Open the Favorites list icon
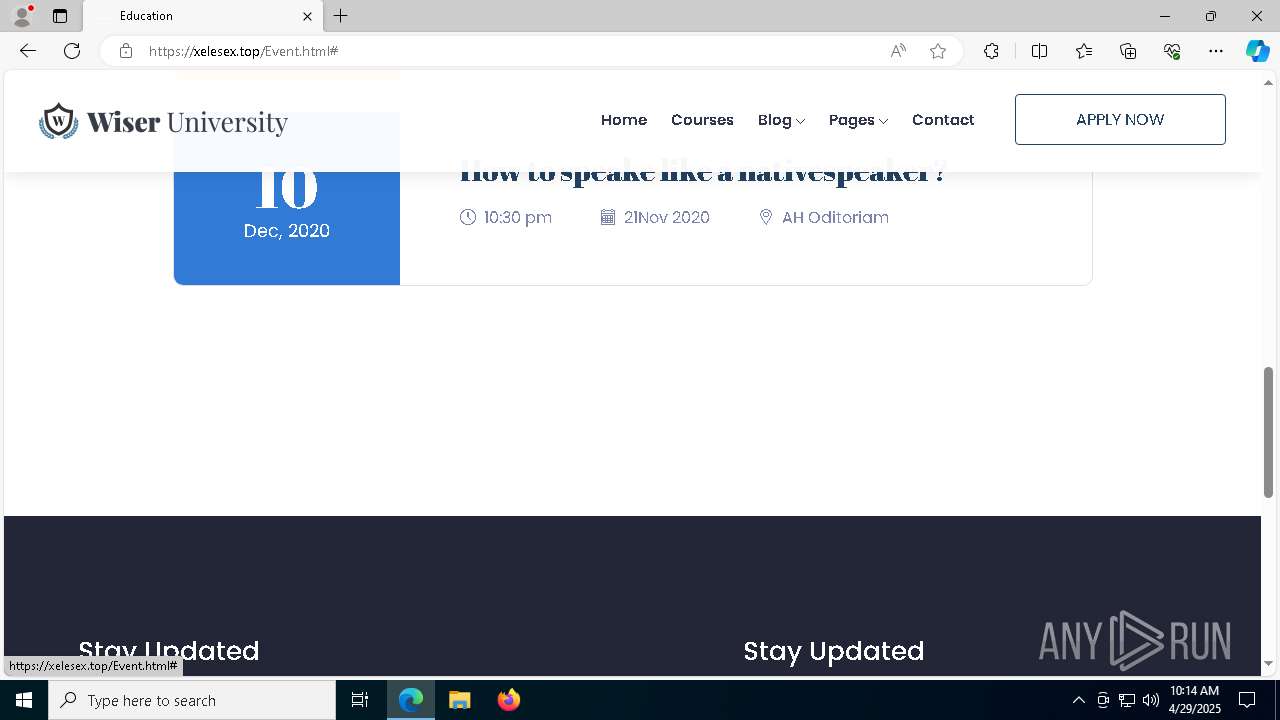This screenshot has height=720, width=1280. click(x=1084, y=51)
